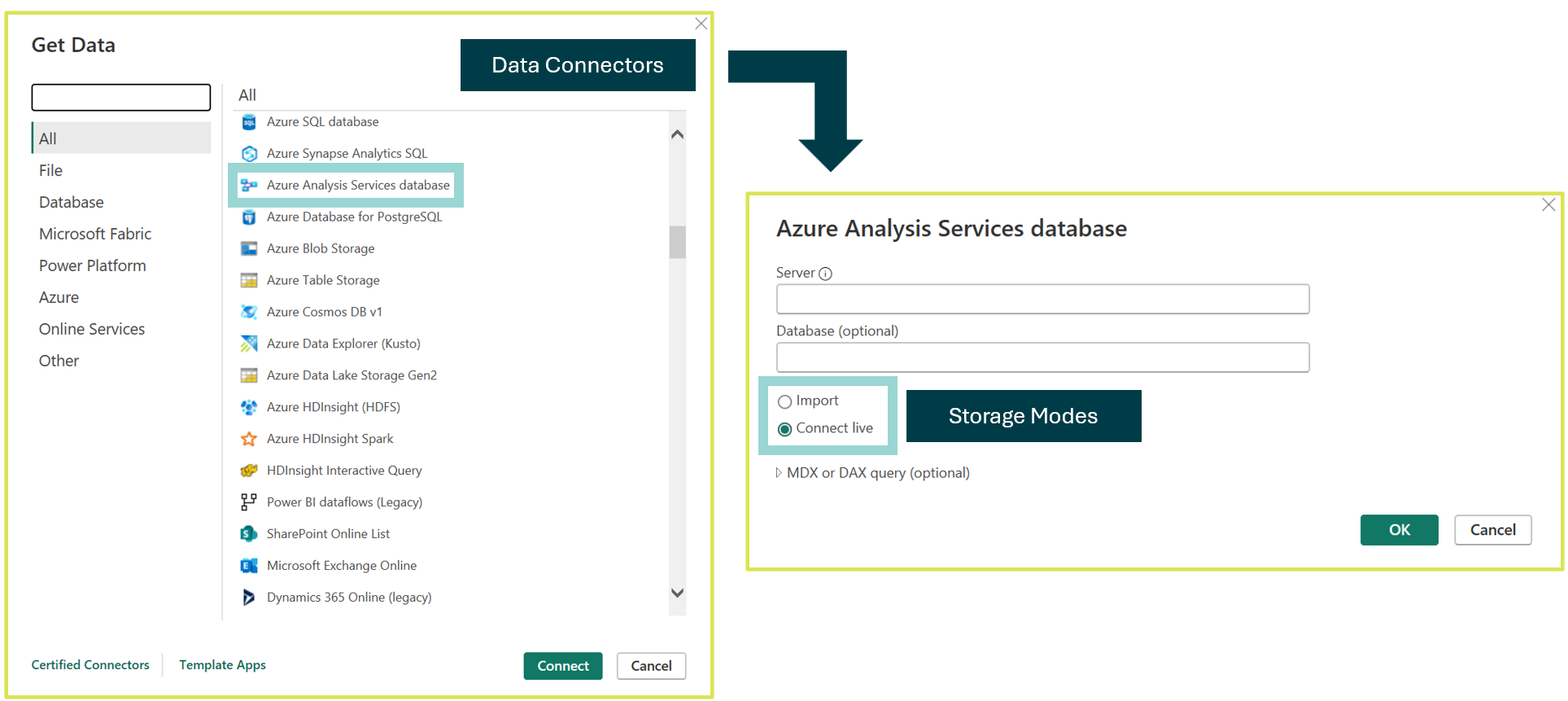Click the Azure Data Explorer (Kusto) icon

[x=249, y=344]
